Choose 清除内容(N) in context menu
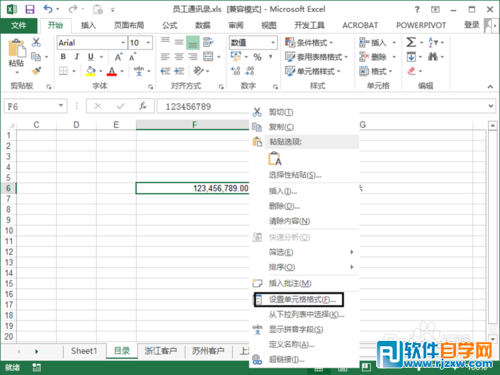500x375 pixels. pos(289,221)
